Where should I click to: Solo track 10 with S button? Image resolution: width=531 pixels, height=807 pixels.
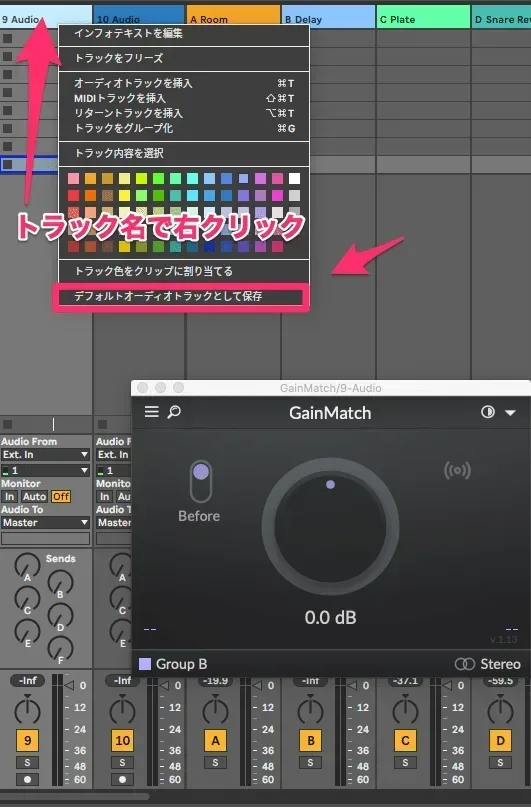122,763
